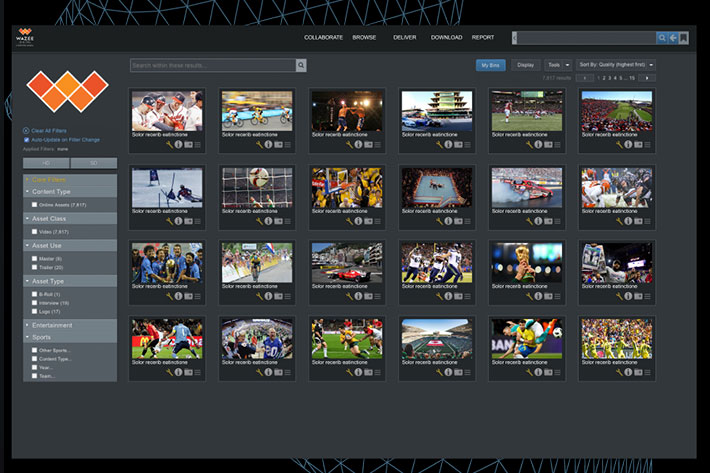Click the search magnifier button in top bar
The height and width of the screenshot is (473, 710).
662,38
